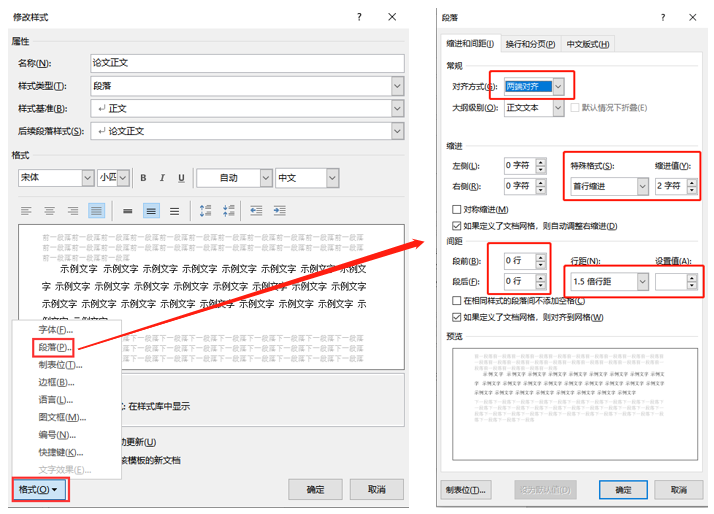Toggle the Underline formatting icon
This screenshot has height=514, width=714.
[181, 178]
